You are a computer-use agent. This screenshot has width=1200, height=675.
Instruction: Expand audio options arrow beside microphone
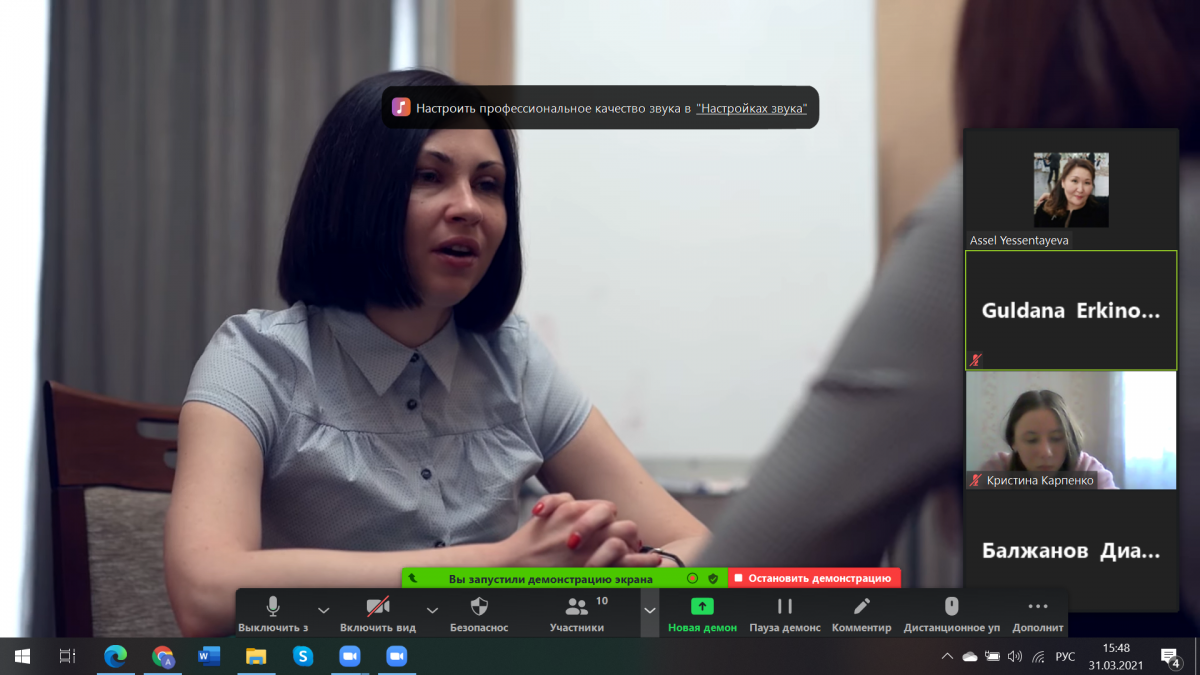coord(323,610)
